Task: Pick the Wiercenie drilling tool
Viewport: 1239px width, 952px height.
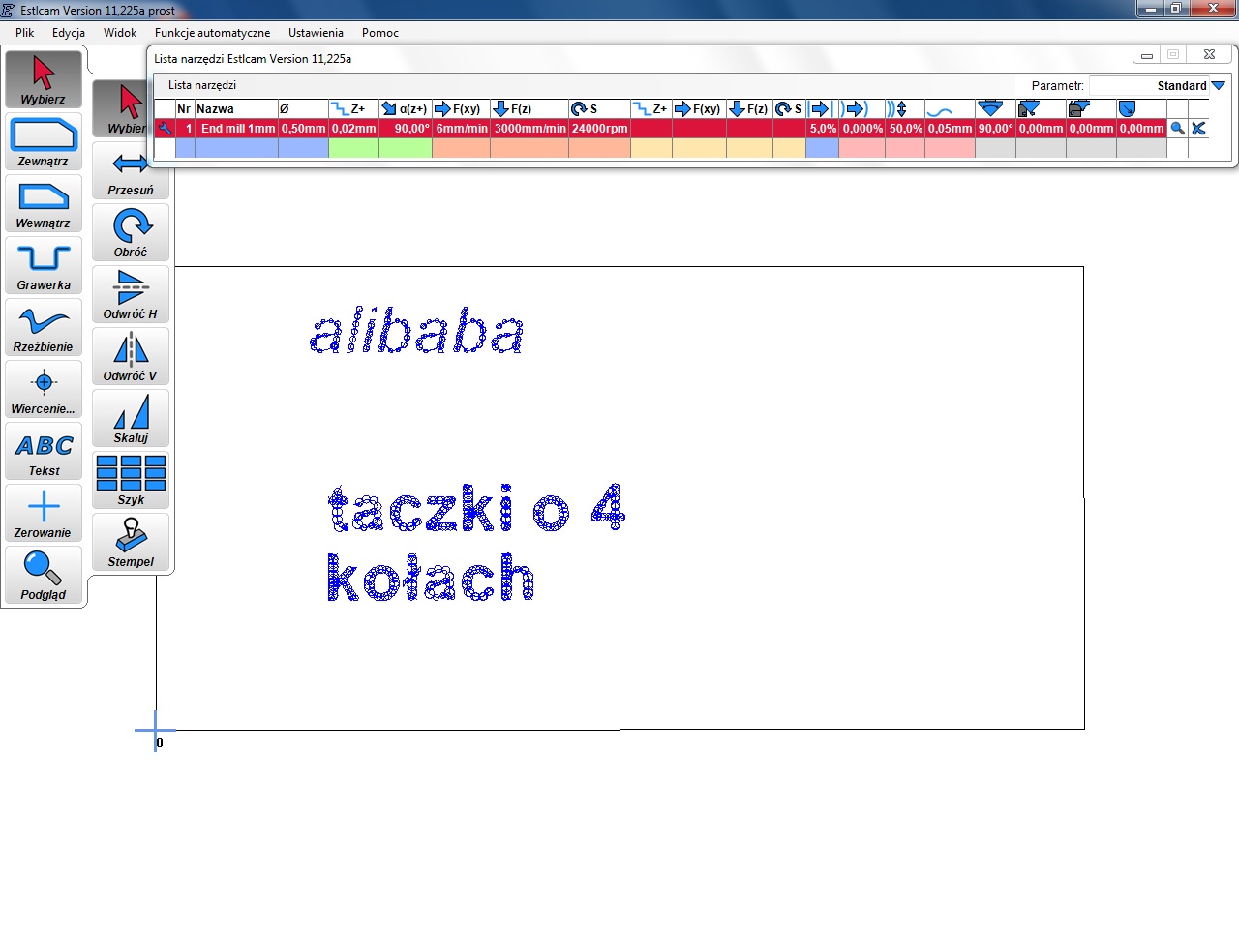Action: [x=44, y=389]
